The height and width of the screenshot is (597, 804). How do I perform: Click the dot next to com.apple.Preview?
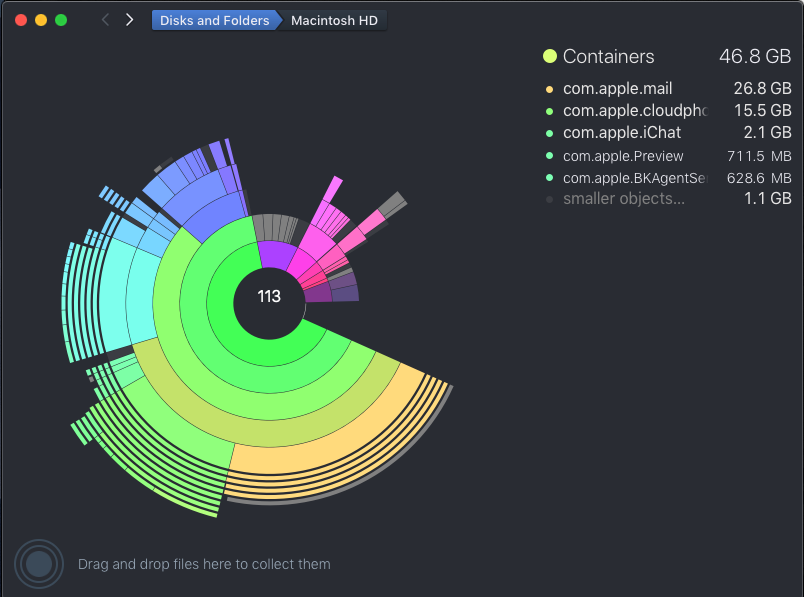(548, 155)
